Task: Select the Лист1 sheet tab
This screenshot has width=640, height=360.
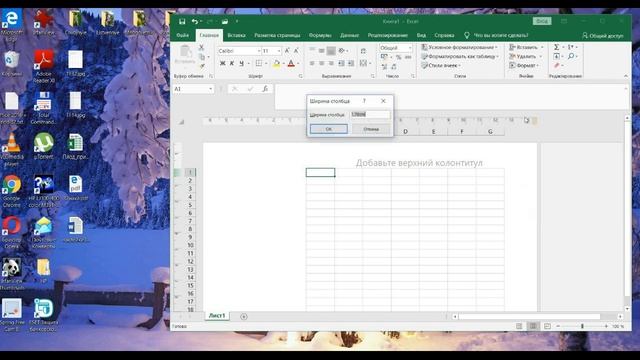Action: (x=217, y=316)
